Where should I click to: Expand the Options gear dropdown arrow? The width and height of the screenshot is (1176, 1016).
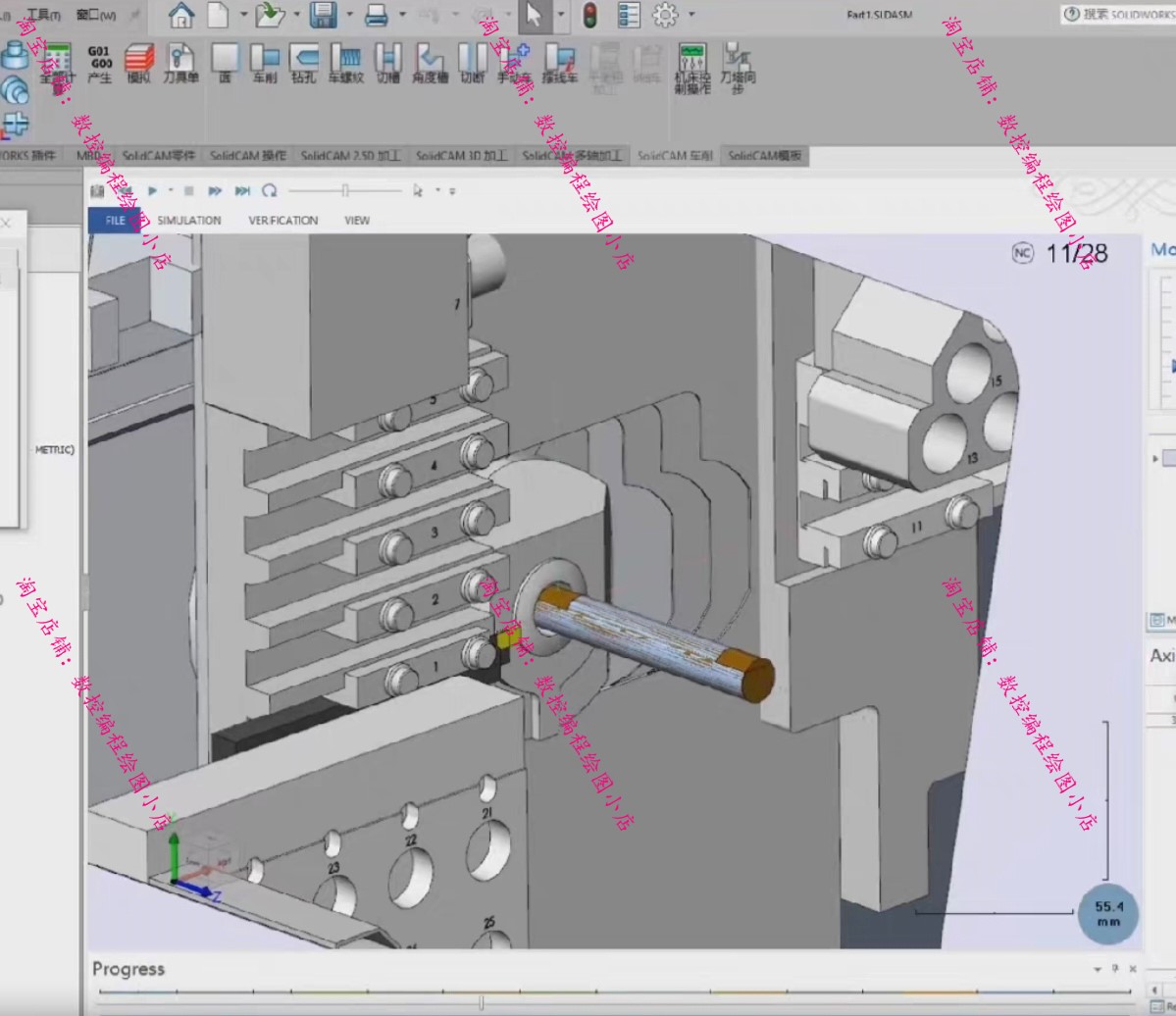pyautogui.click(x=691, y=15)
